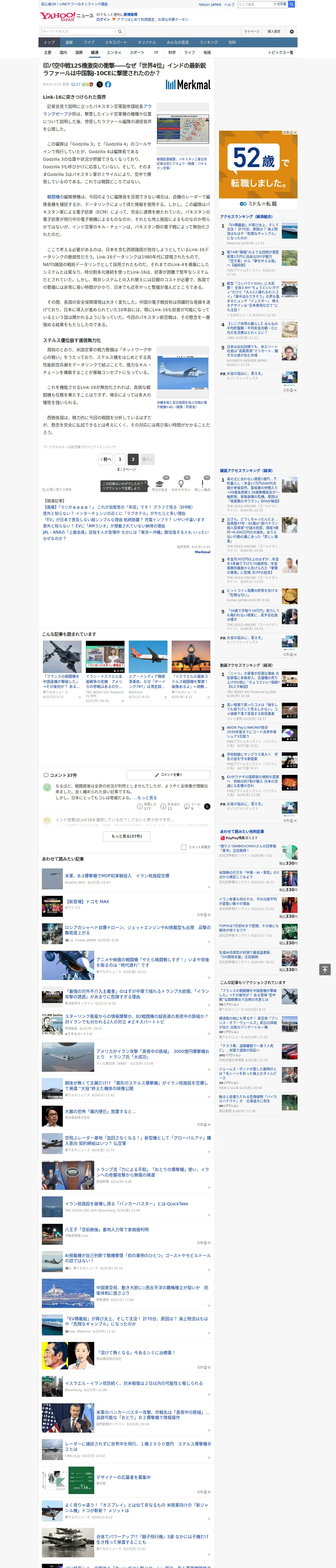This screenshot has height=1568, width=336.
Task: Click the blue web search button in top bar
Action: (x=292, y=4)
